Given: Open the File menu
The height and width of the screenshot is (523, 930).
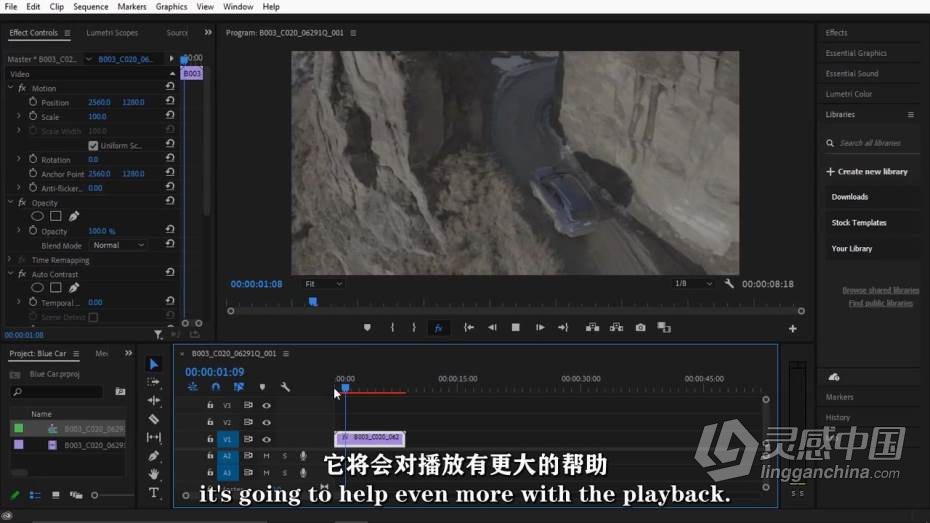Looking at the screenshot, I should 11,7.
